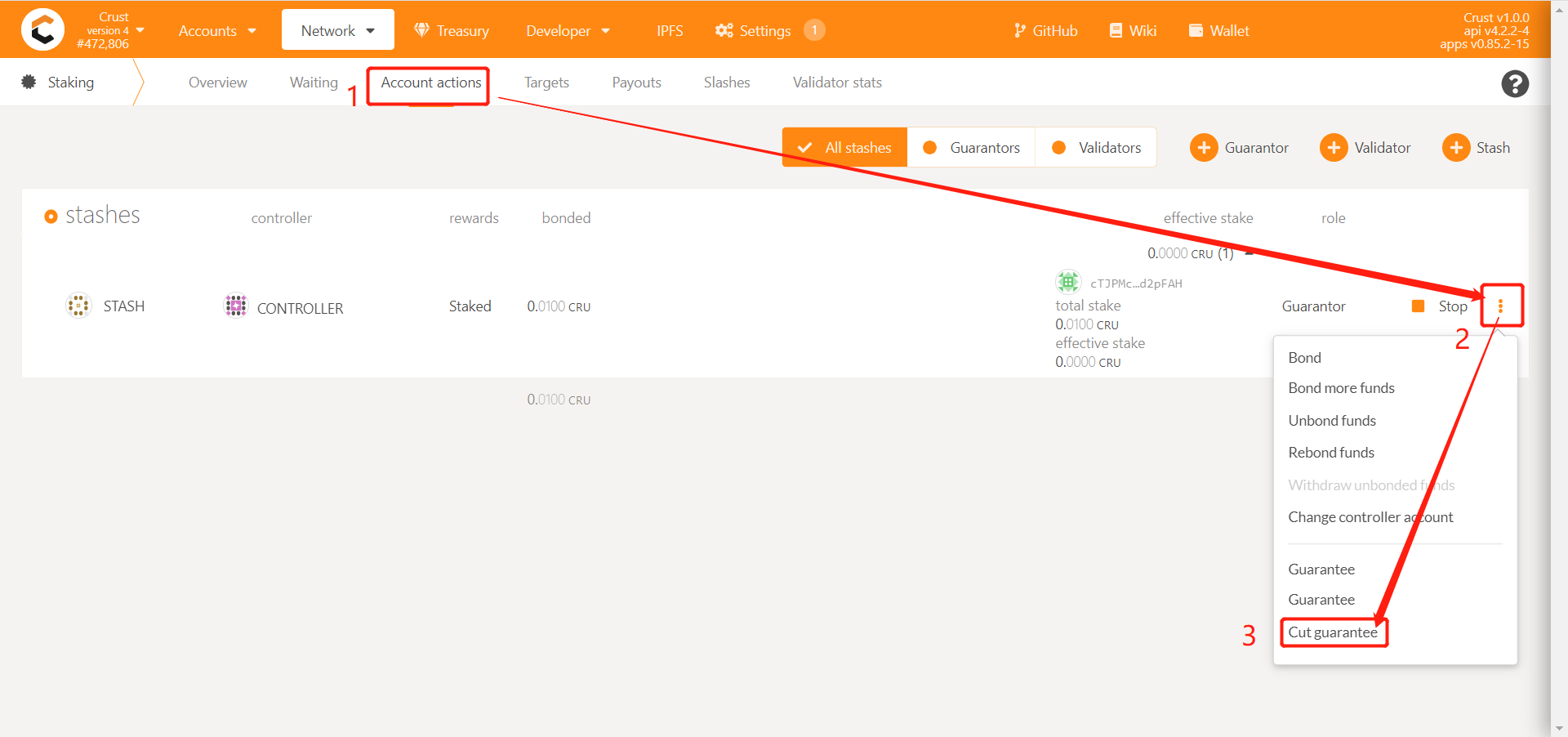This screenshot has height=737, width=1568.
Task: Click the Stop button
Action: (x=1440, y=306)
